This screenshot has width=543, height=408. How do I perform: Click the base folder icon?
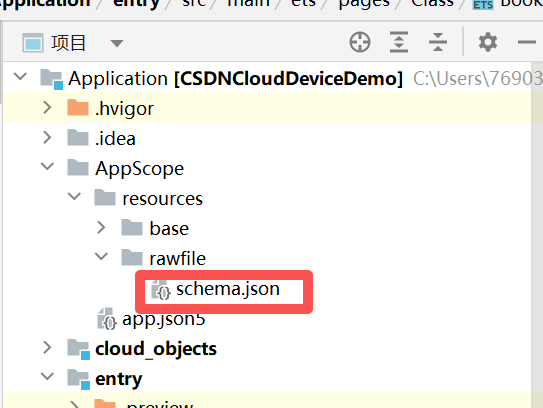[132, 228]
